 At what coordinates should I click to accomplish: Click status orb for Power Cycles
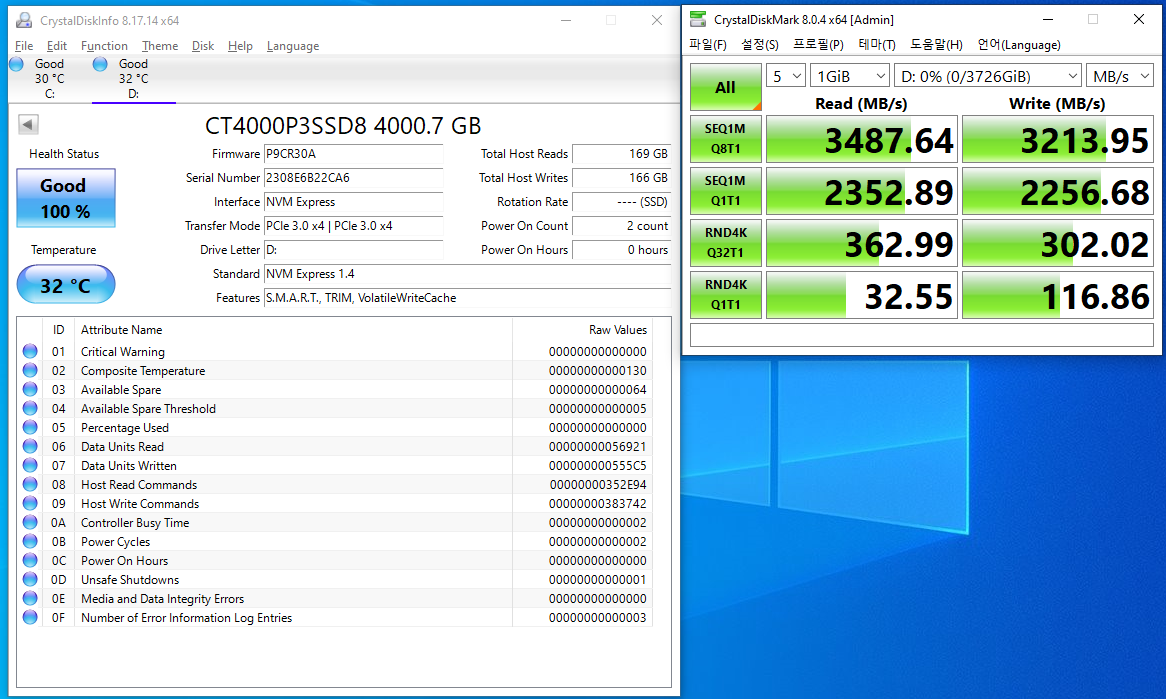[30, 541]
